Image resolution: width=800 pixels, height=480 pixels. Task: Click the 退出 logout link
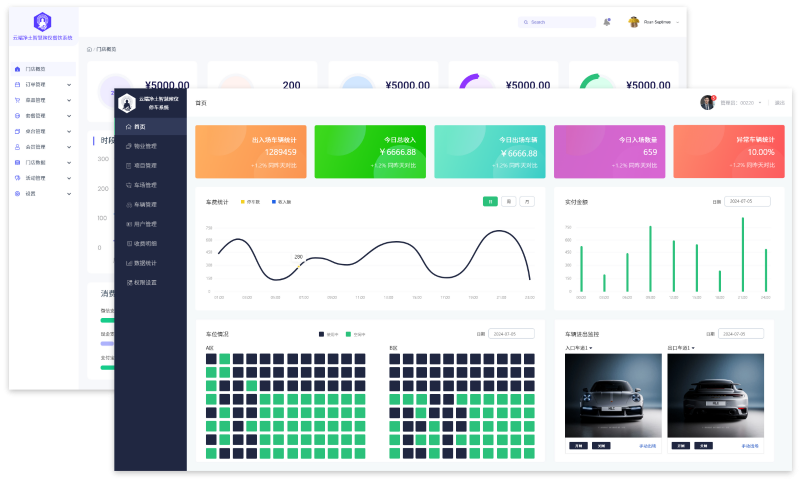pyautogui.click(x=779, y=102)
